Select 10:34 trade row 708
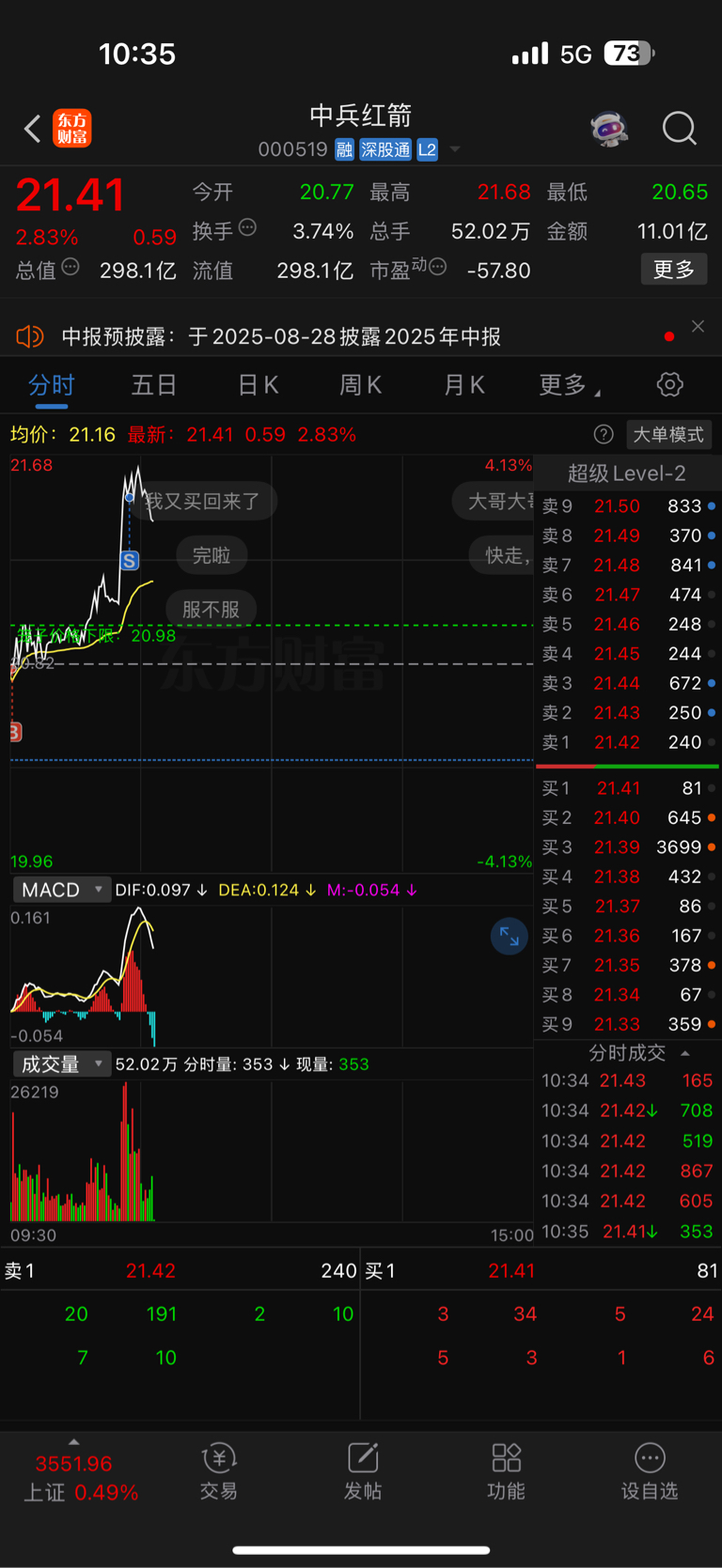Viewport: 722px width, 1568px height. click(x=628, y=1110)
